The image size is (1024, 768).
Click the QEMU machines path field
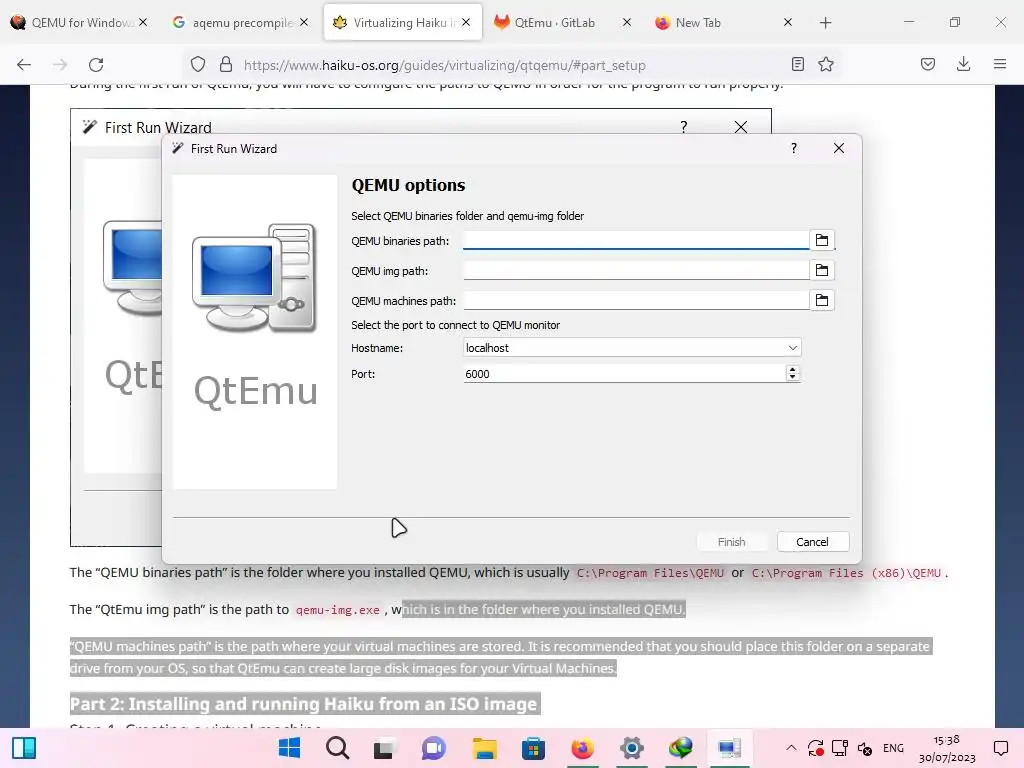pyautogui.click(x=636, y=300)
